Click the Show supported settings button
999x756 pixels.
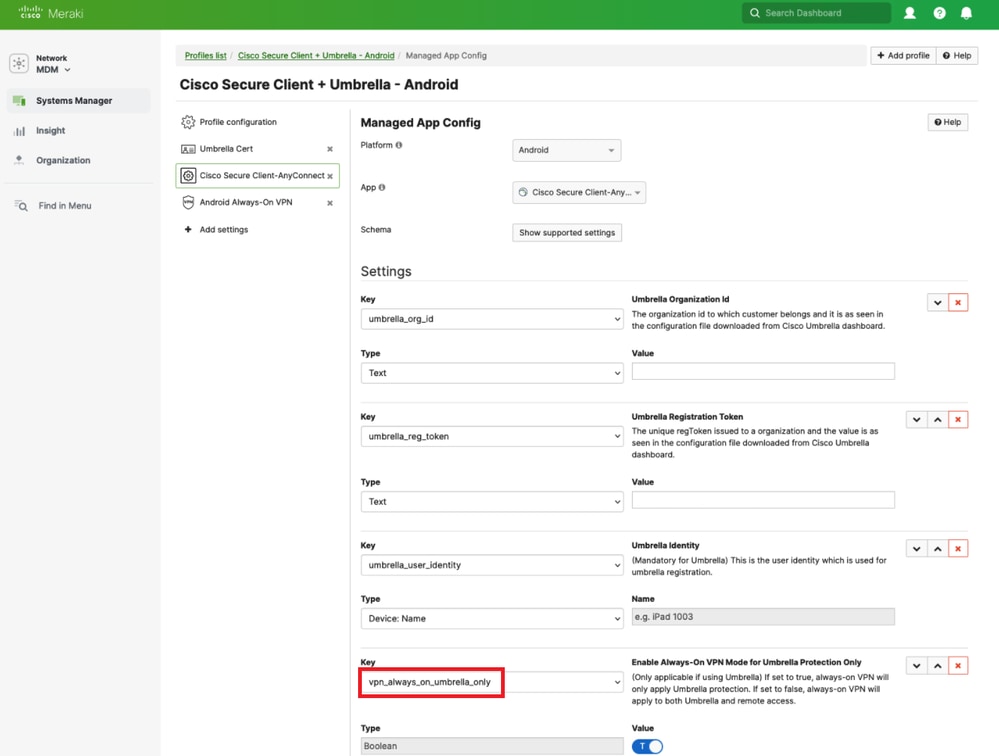567,232
